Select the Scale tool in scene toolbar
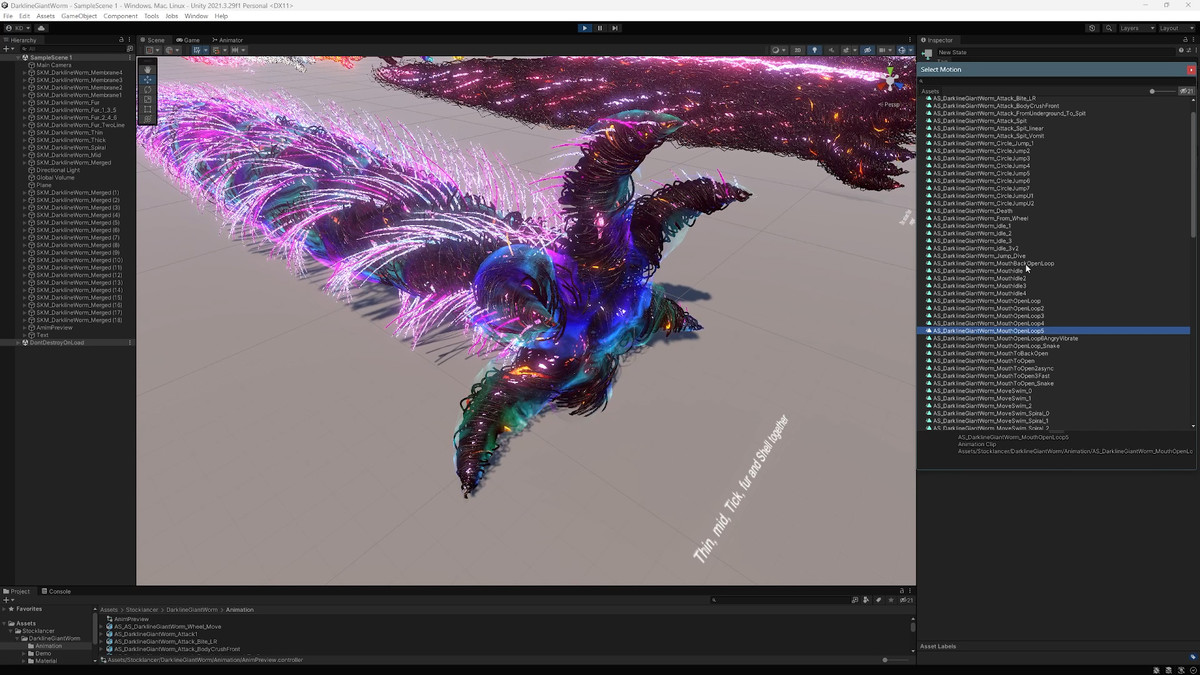Image resolution: width=1200 pixels, height=675 pixels. click(x=148, y=100)
